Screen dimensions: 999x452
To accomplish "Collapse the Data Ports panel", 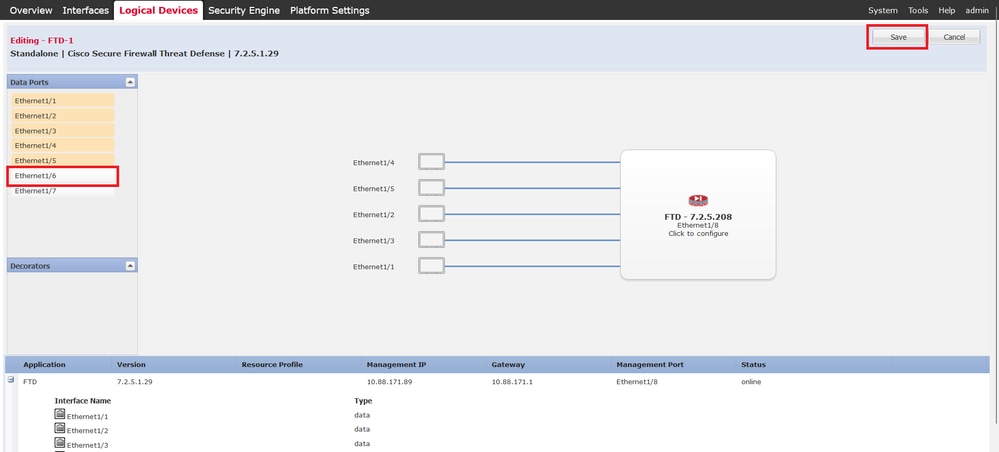I will point(130,82).
